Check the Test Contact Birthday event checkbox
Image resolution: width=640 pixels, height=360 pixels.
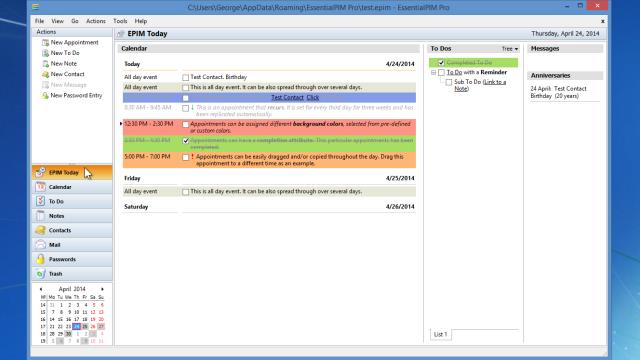186,77
